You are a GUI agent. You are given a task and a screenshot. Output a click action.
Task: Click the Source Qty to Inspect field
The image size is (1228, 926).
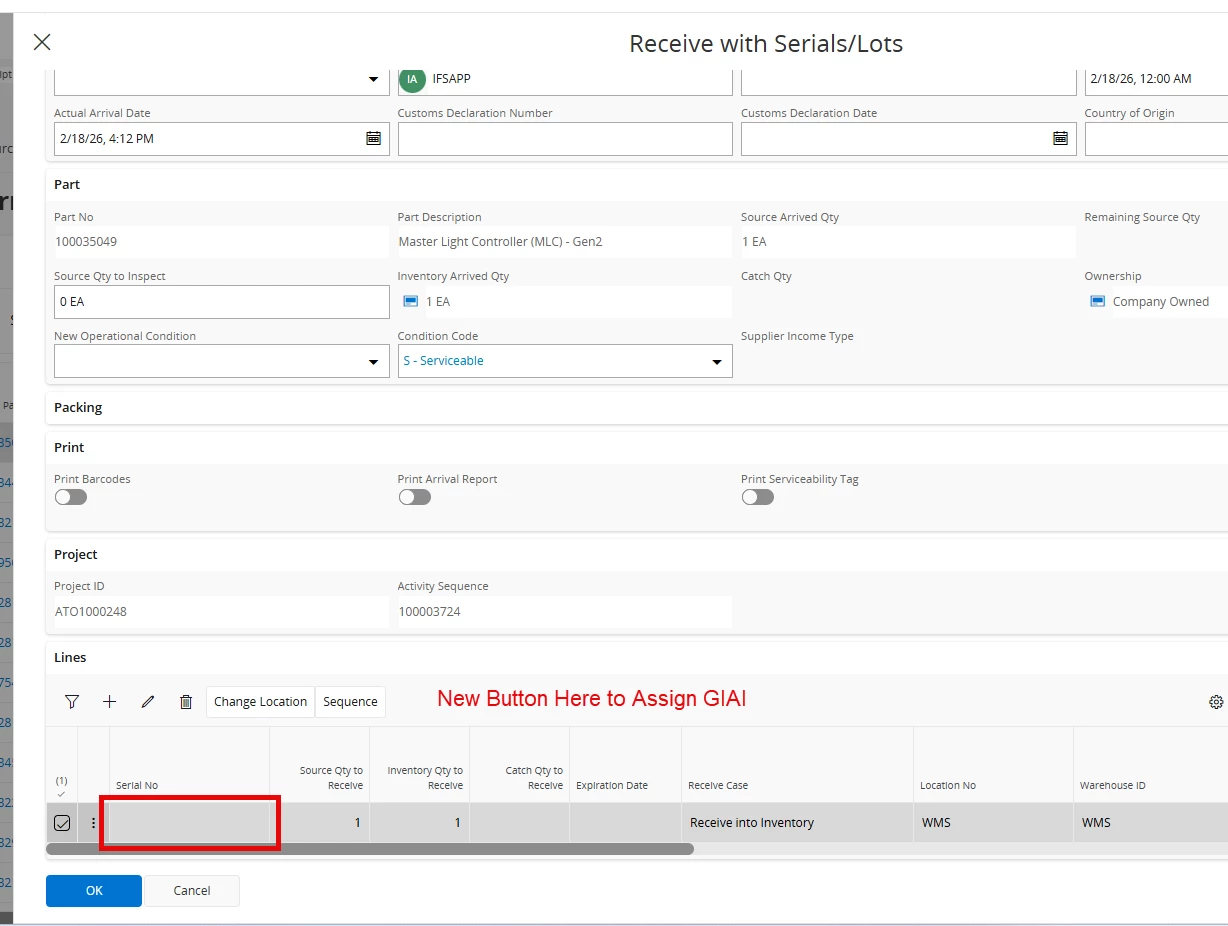pyautogui.click(x=221, y=302)
